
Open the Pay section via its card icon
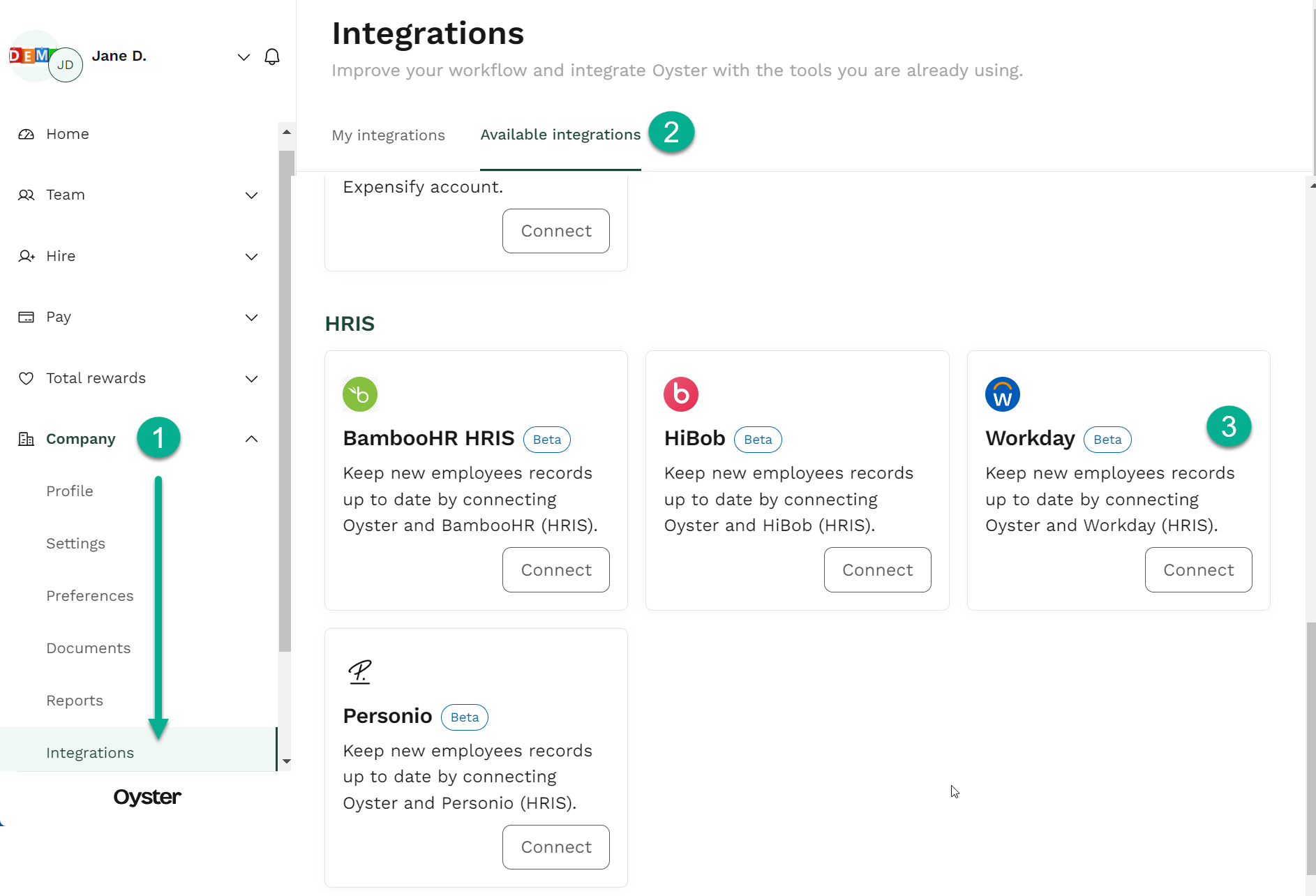tap(26, 317)
